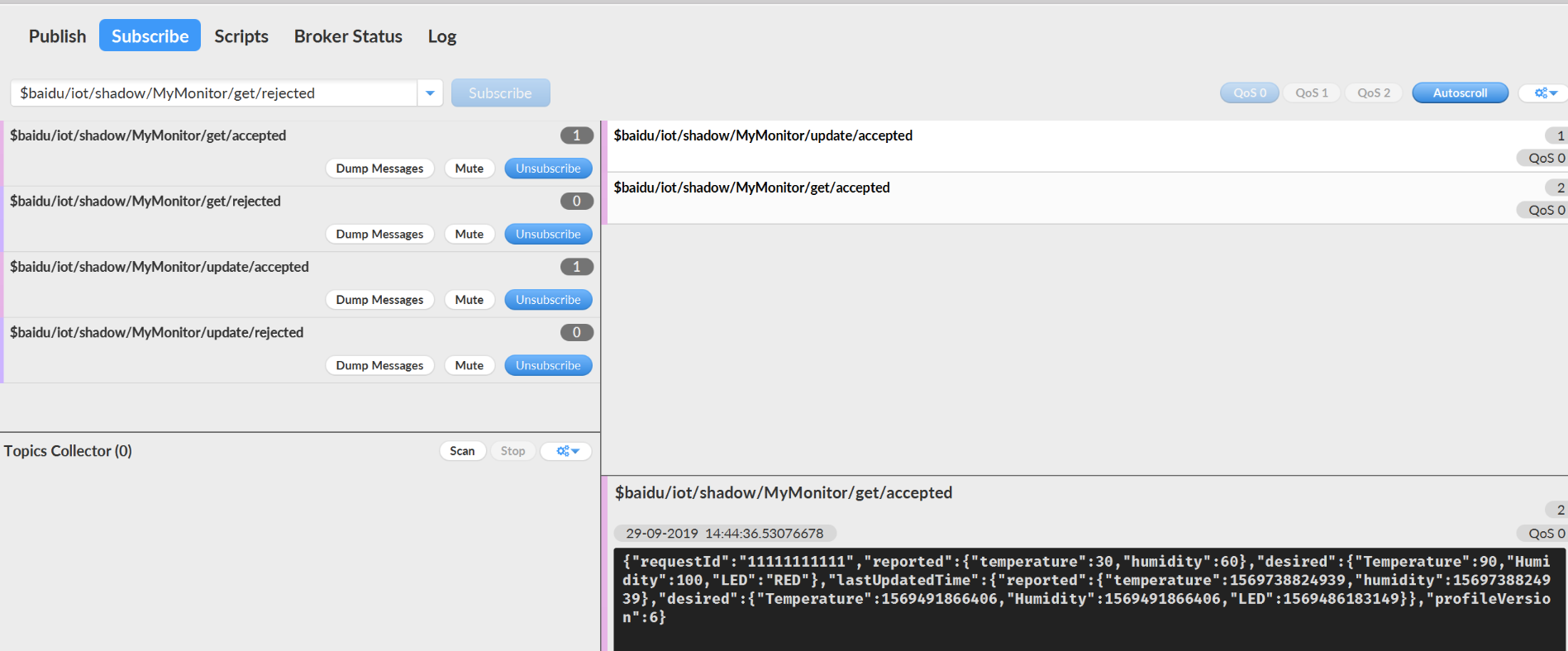Toggle Autoscroll
The width and height of the screenshot is (1568, 651).
tap(1460, 93)
